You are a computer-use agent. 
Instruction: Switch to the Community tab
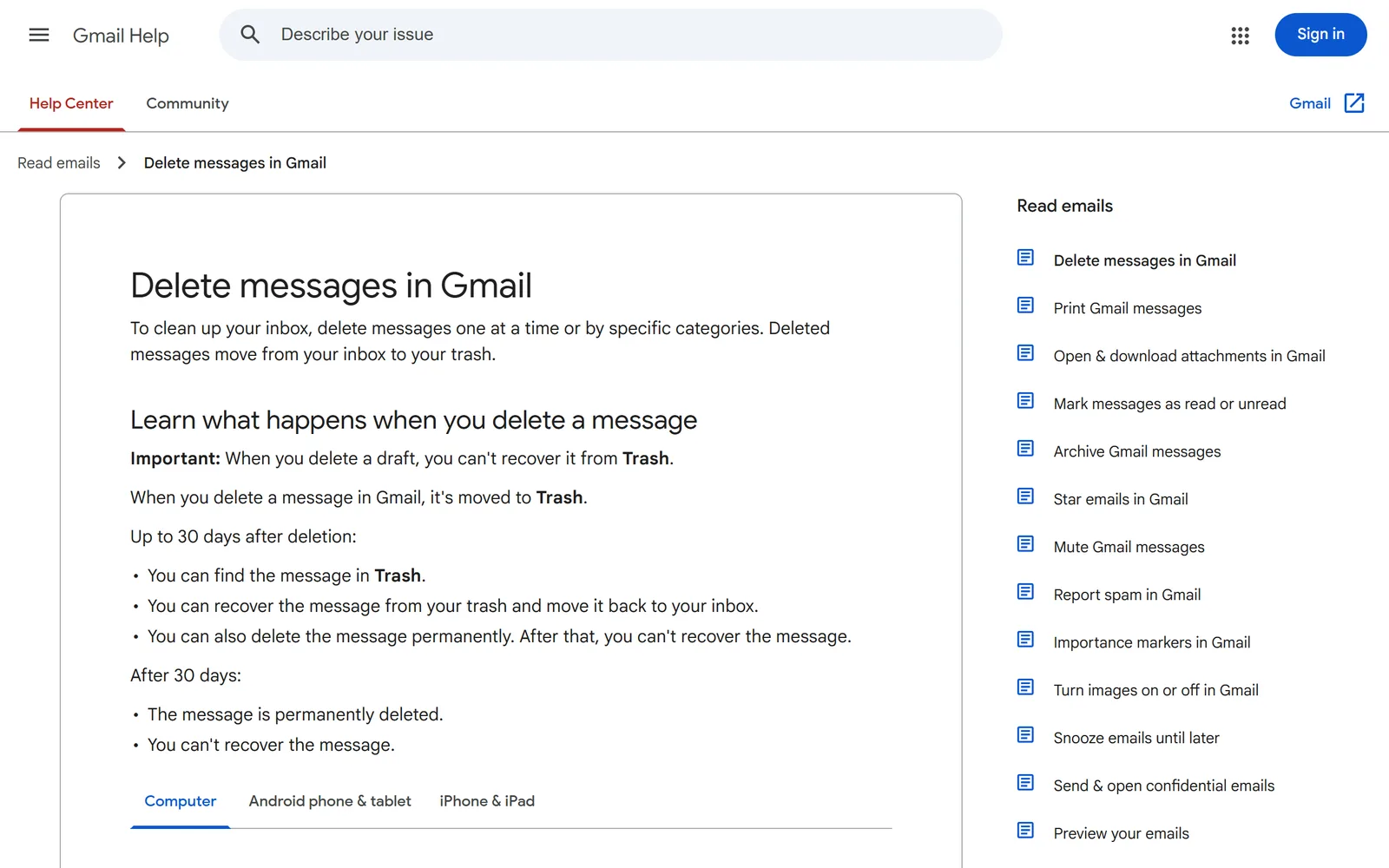coord(188,103)
